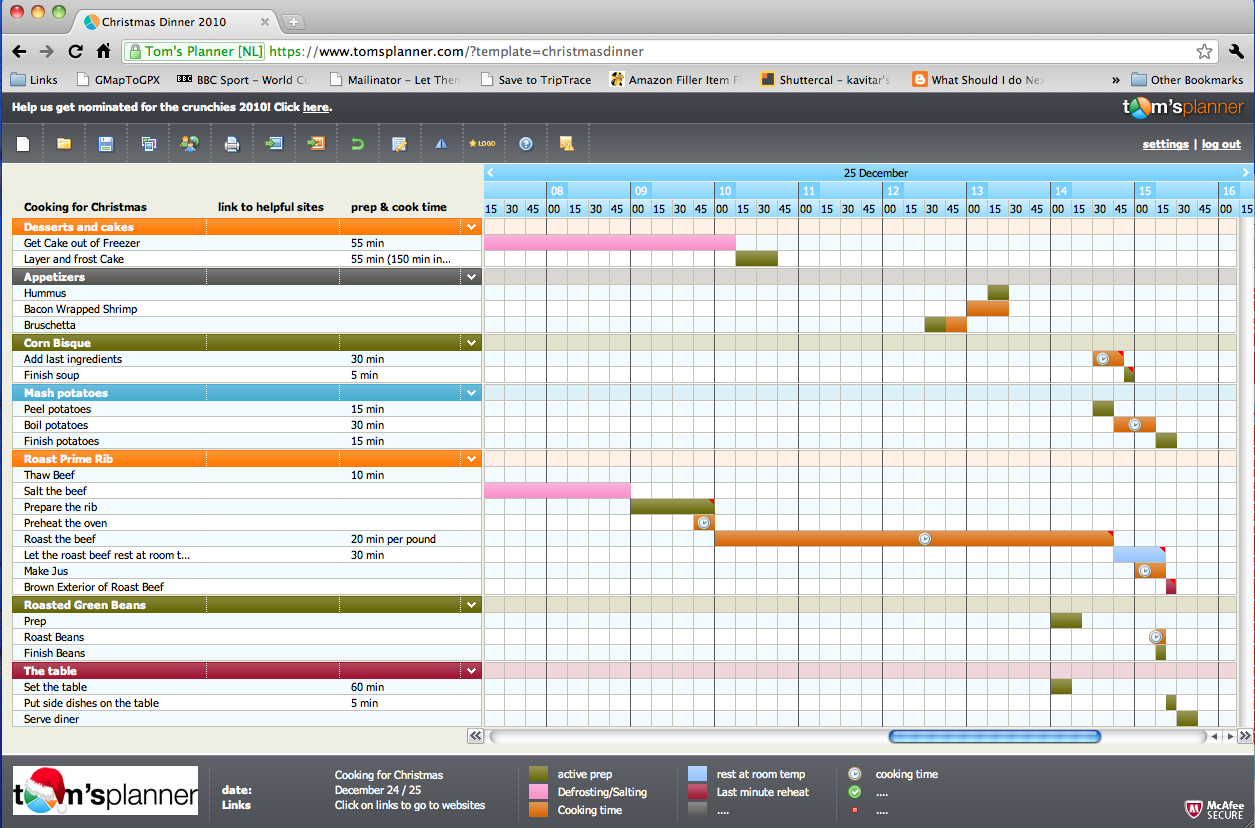Undo with the green curved arrow icon
The image size is (1255, 828).
357,144
